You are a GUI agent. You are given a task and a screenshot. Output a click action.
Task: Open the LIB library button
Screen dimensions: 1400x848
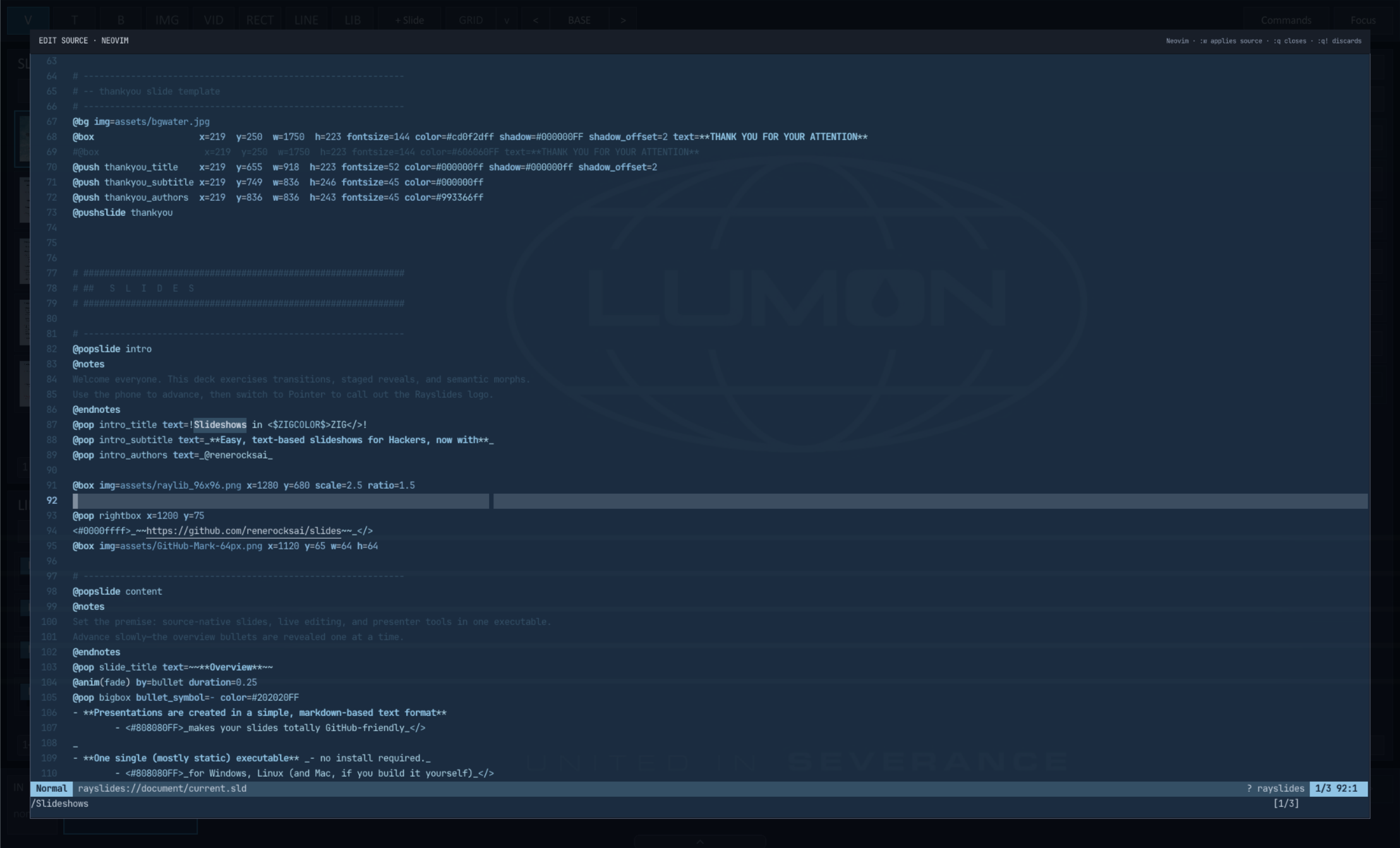click(x=353, y=20)
